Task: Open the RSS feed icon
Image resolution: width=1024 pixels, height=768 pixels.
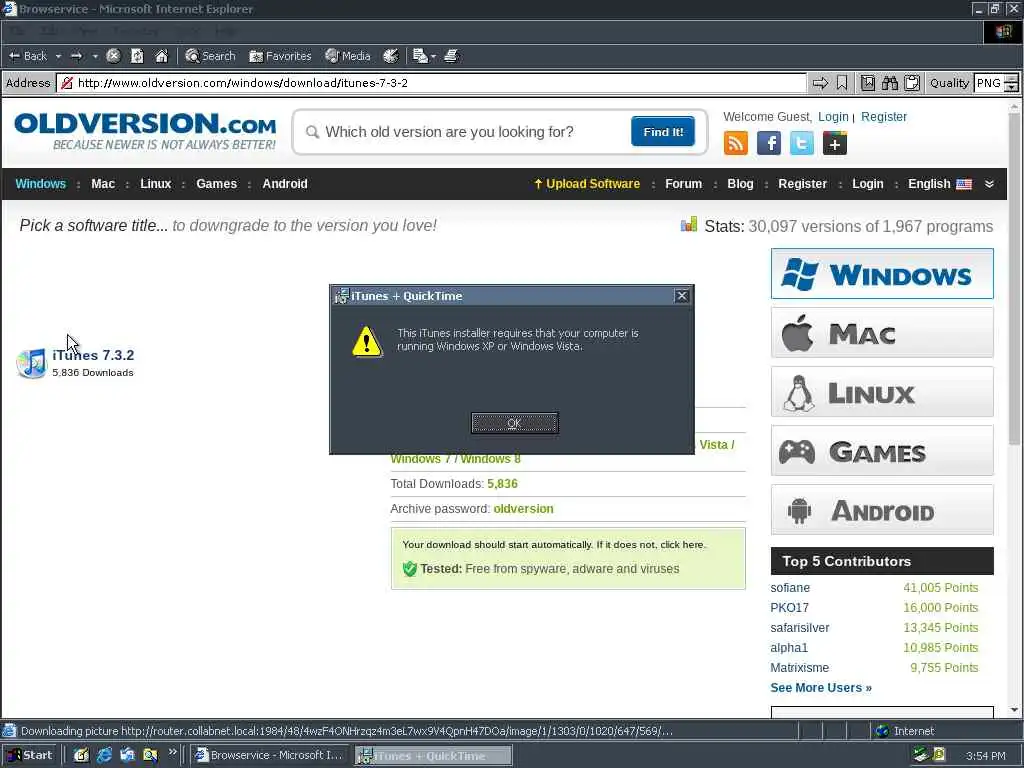Action: click(736, 143)
